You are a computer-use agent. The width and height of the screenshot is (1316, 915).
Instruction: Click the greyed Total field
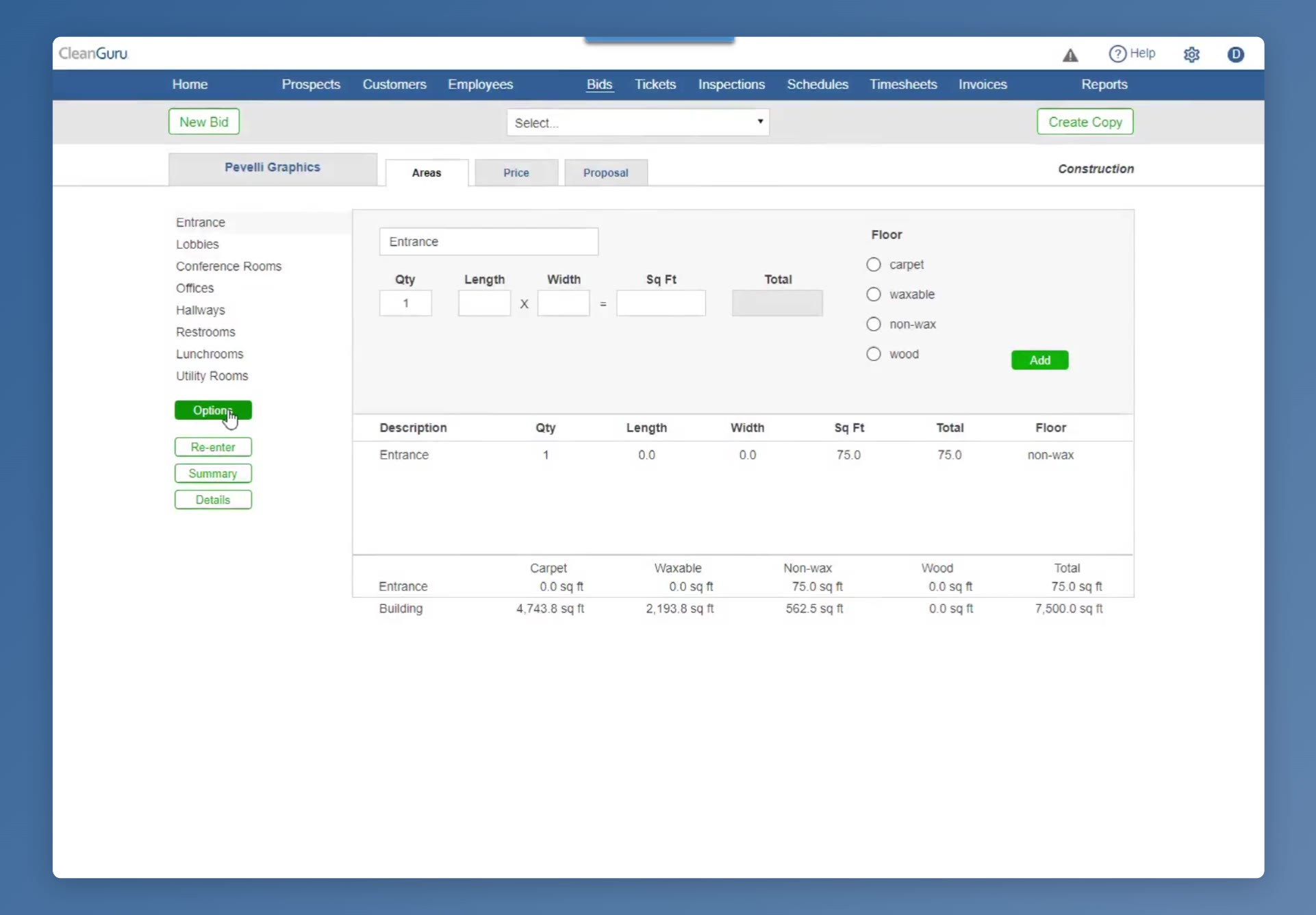coord(777,303)
